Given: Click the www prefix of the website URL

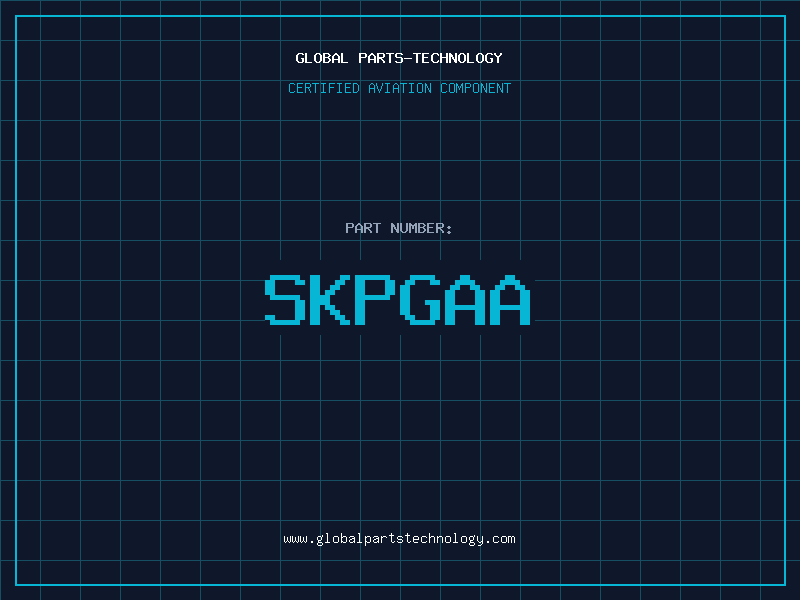Looking at the screenshot, I should click(295, 539).
